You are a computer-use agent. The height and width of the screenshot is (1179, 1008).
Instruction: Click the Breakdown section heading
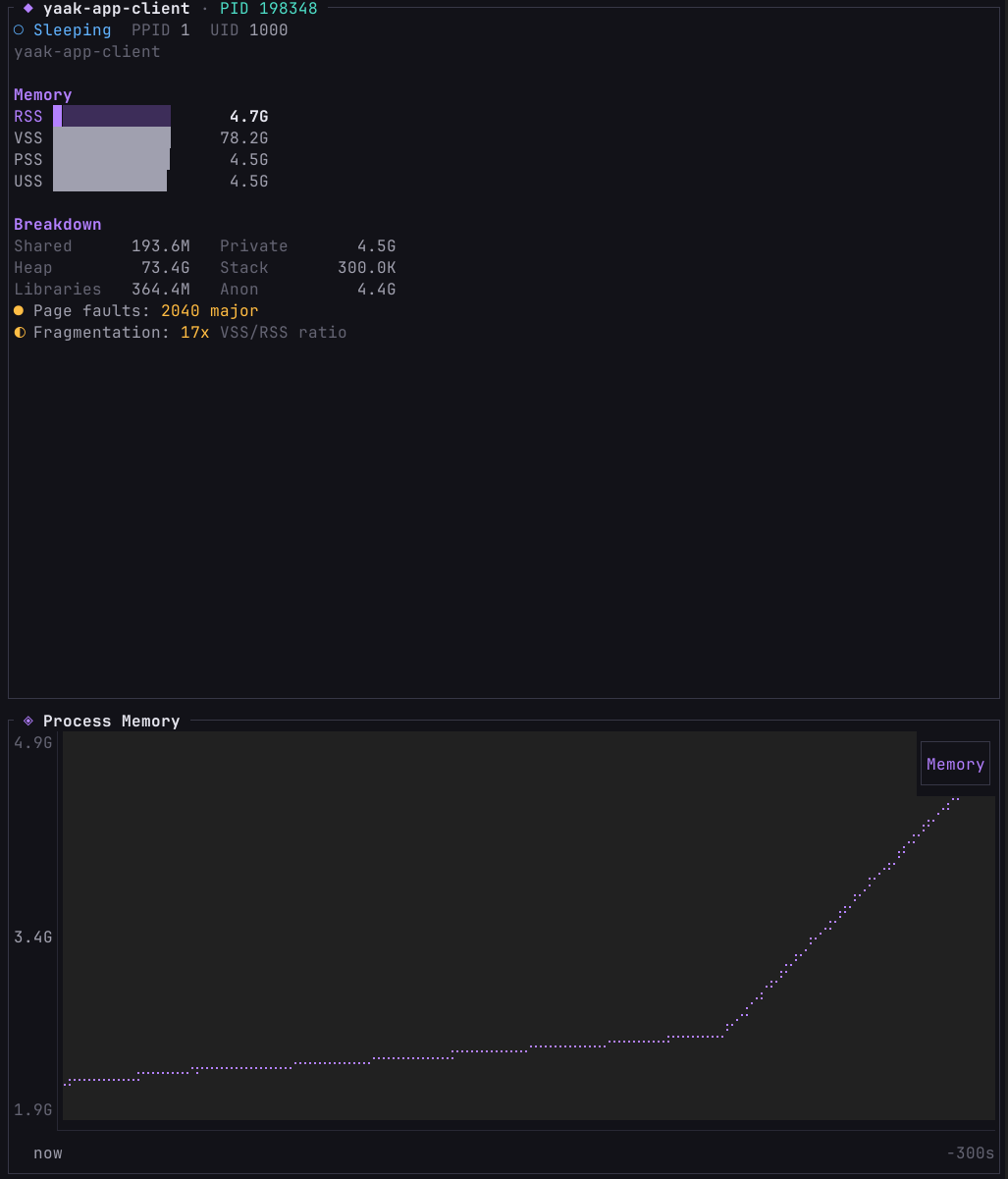[x=58, y=225]
